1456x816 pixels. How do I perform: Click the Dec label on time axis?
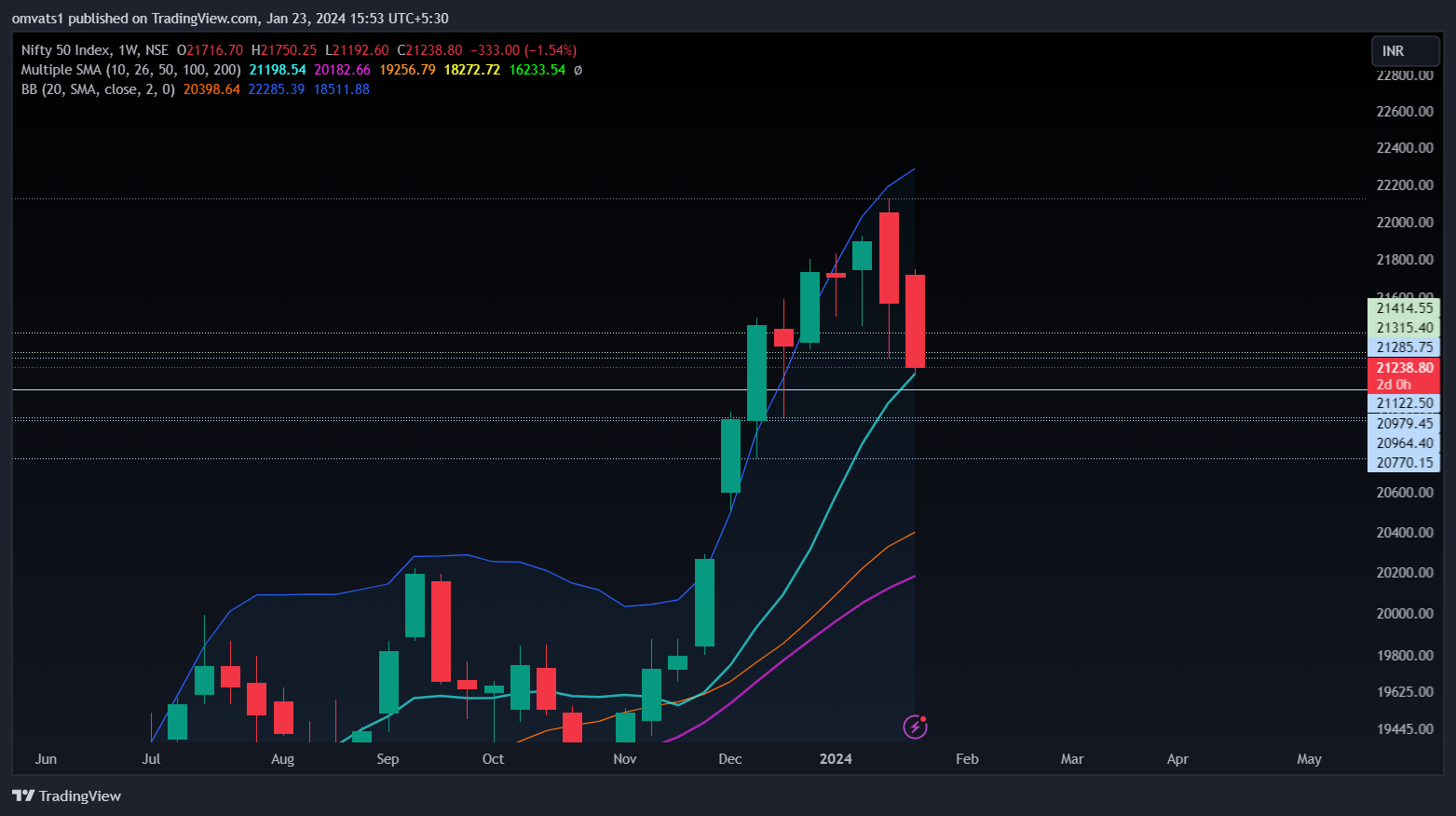[730, 759]
